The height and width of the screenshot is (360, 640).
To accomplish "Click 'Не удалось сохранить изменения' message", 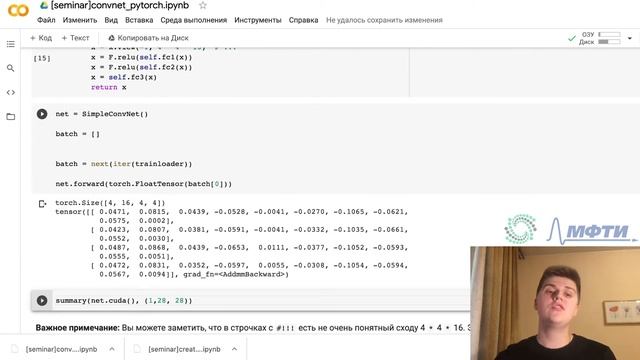I will 384,20.
